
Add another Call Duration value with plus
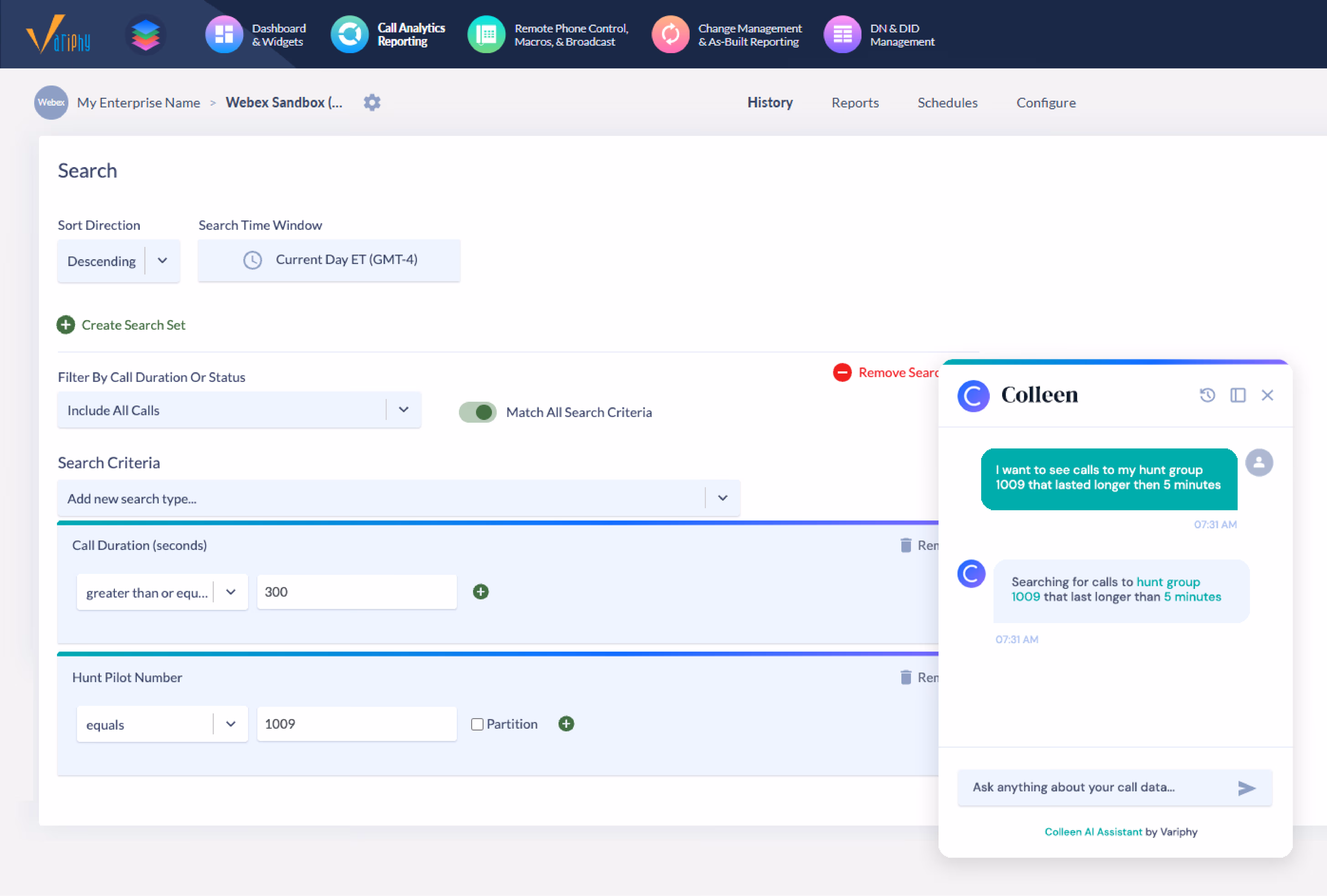(x=481, y=592)
